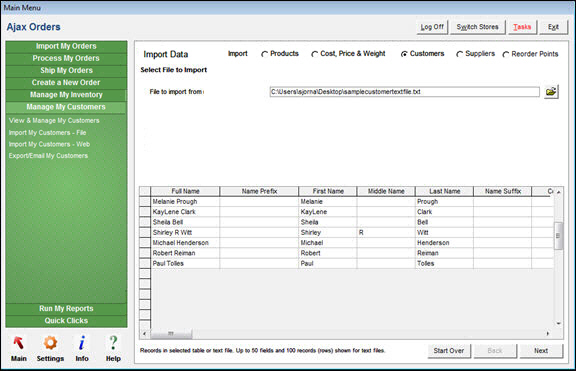Select the Products import radio button
This screenshot has width=576, height=371.
[x=264, y=54]
